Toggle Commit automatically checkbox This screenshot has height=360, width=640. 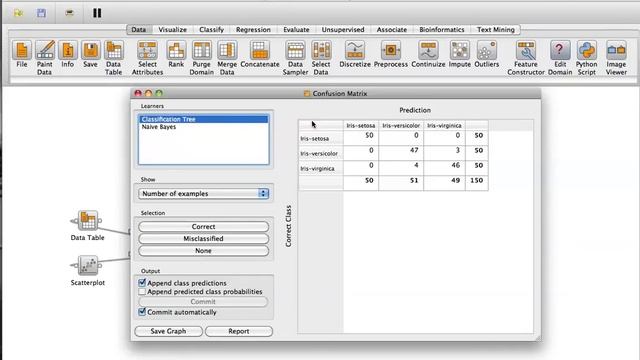tap(142, 312)
